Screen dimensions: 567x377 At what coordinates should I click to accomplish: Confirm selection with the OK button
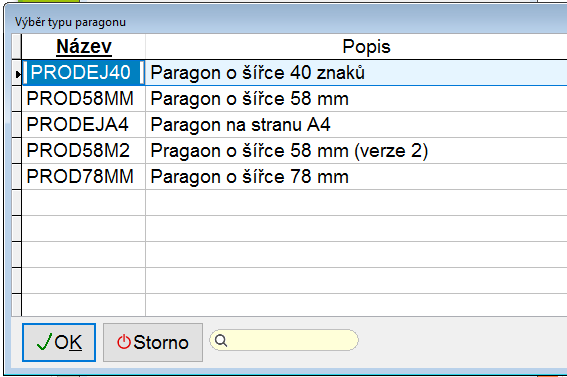coord(59,342)
